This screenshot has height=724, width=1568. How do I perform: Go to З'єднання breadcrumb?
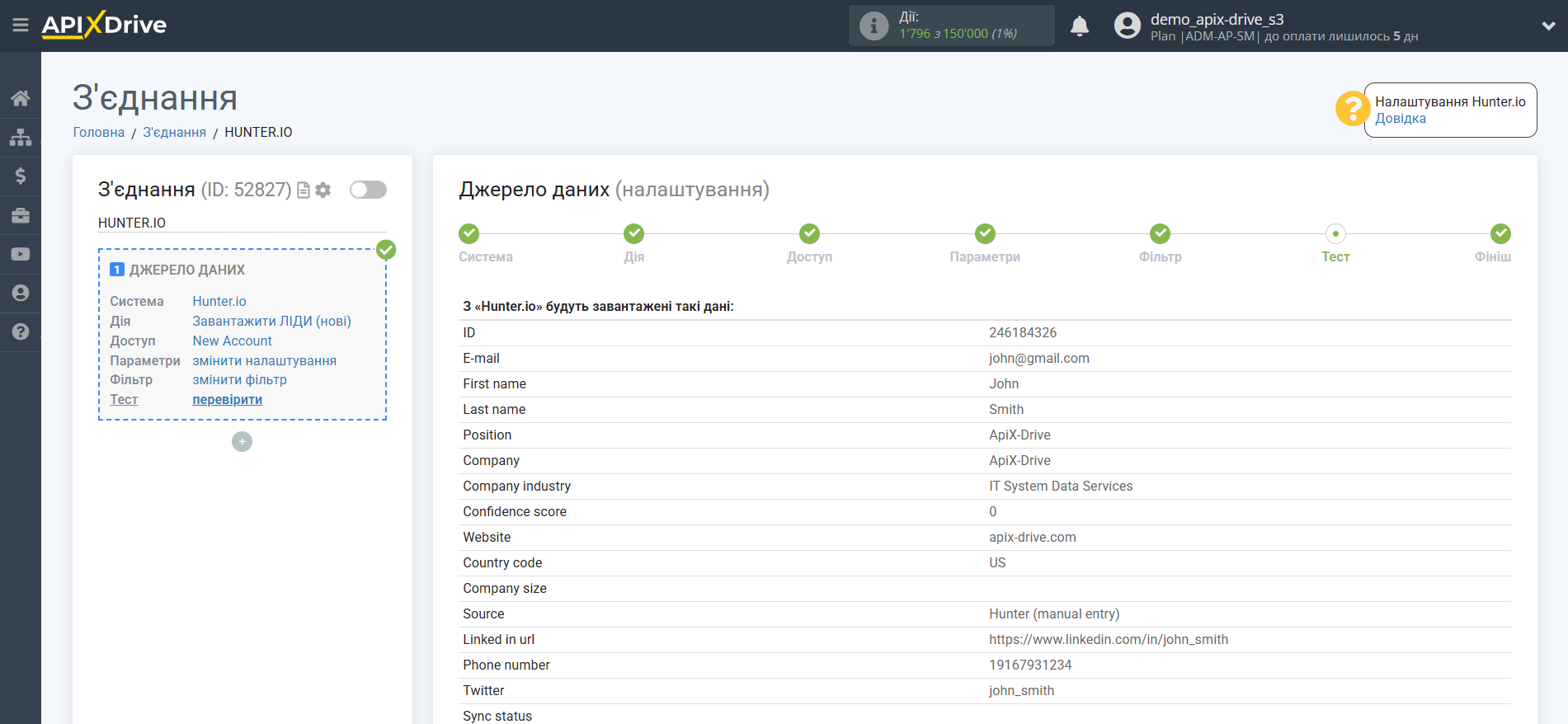click(x=175, y=132)
